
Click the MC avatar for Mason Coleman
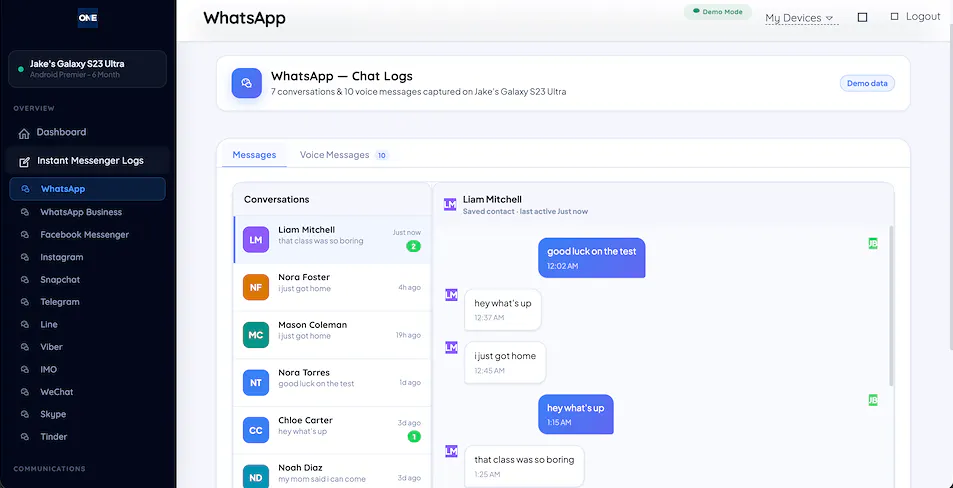pos(256,335)
